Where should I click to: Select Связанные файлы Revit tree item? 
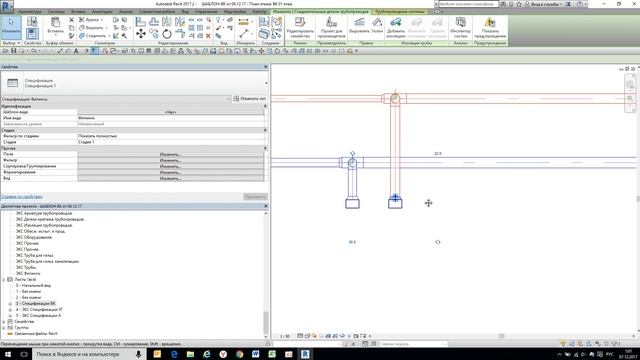(36, 333)
